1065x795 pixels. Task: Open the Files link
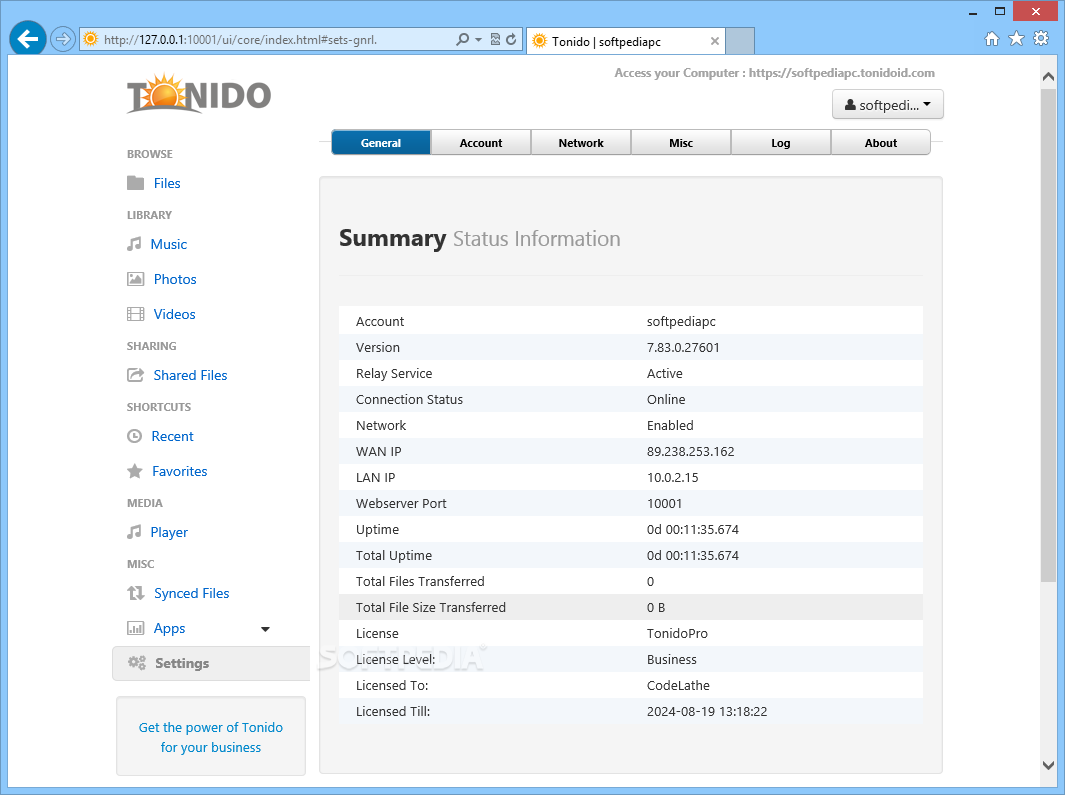pyautogui.click(x=167, y=183)
